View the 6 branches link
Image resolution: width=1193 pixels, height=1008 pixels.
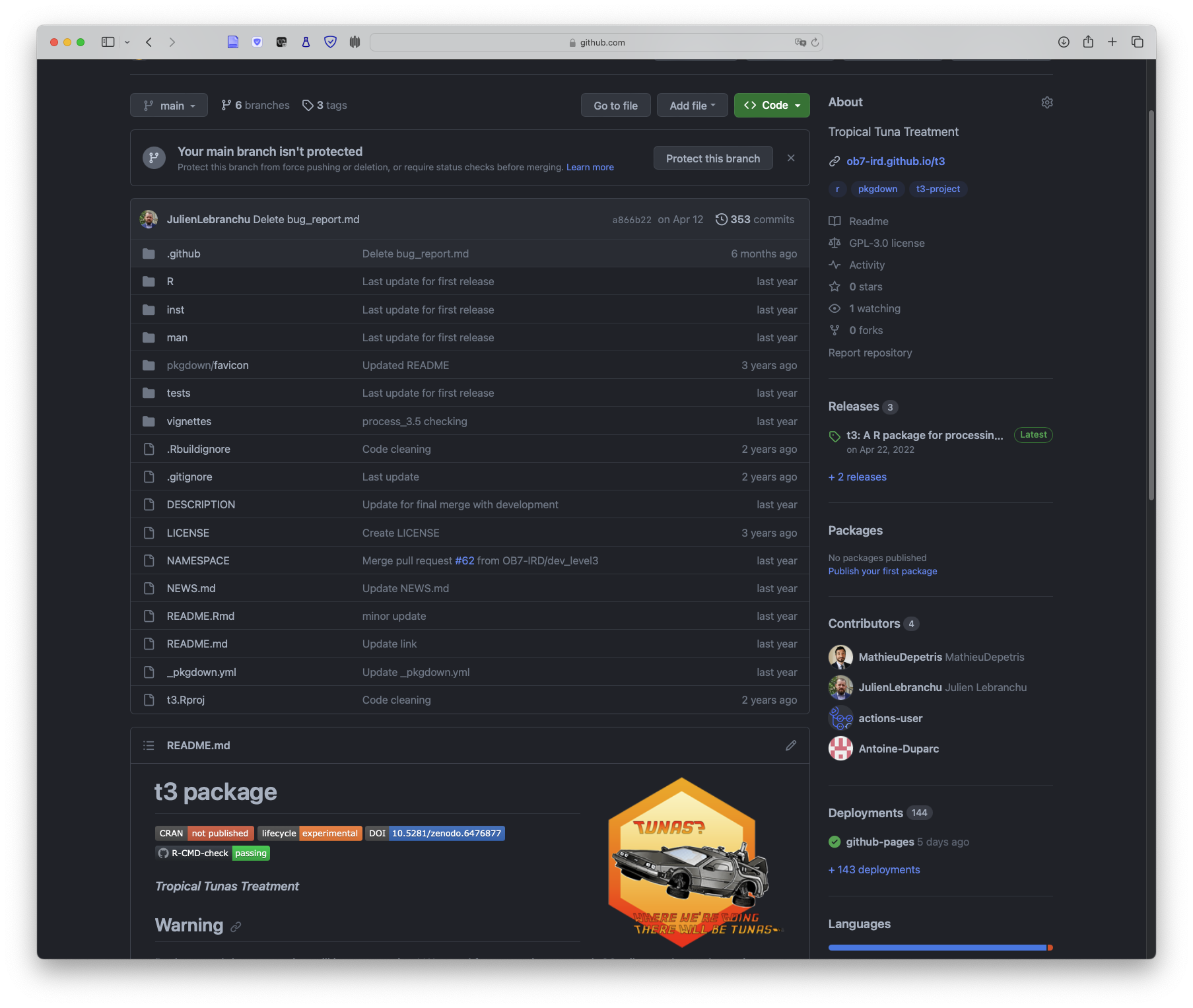click(x=256, y=105)
